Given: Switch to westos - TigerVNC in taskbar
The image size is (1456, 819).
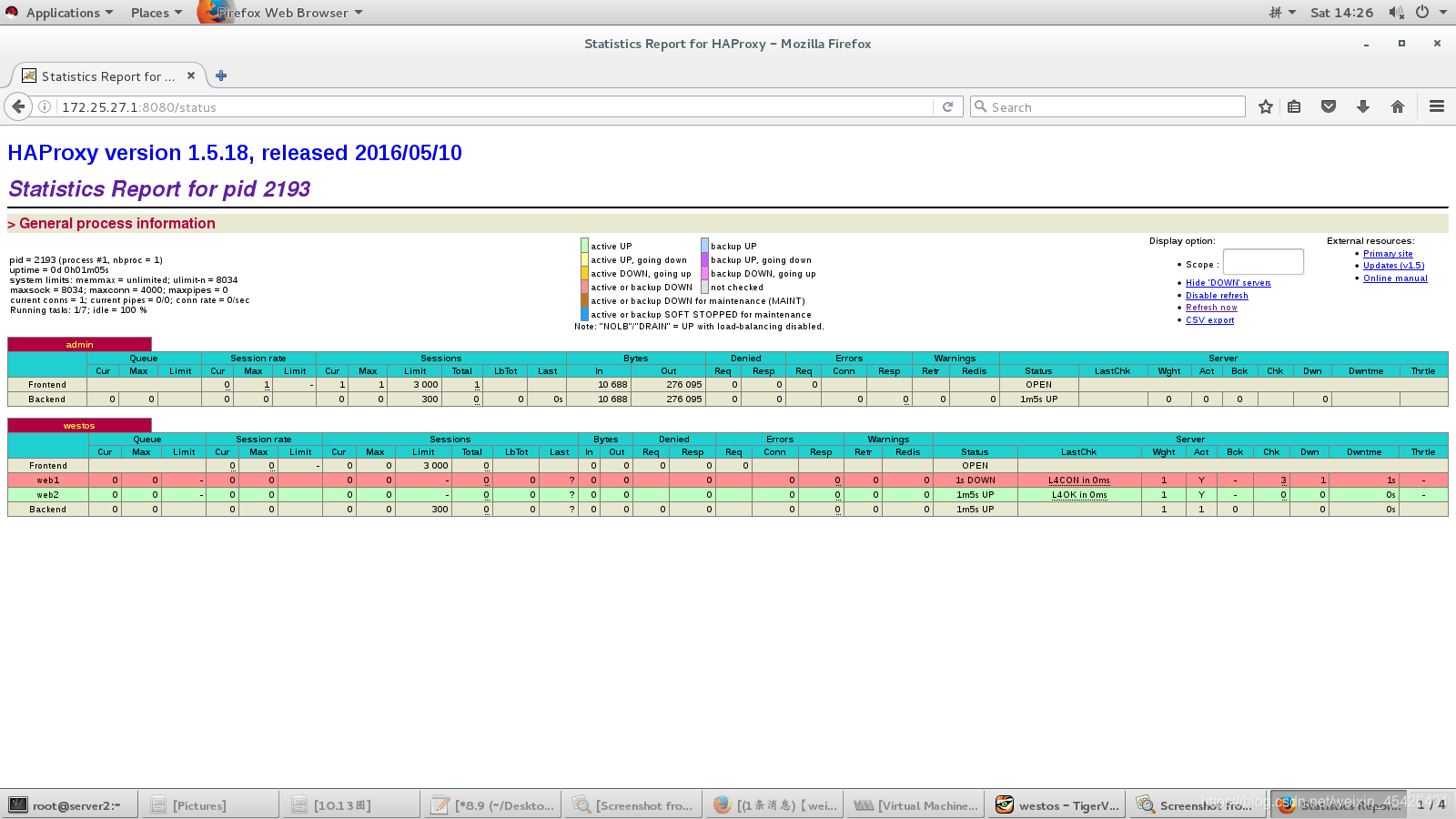Looking at the screenshot, I should click(1057, 805).
